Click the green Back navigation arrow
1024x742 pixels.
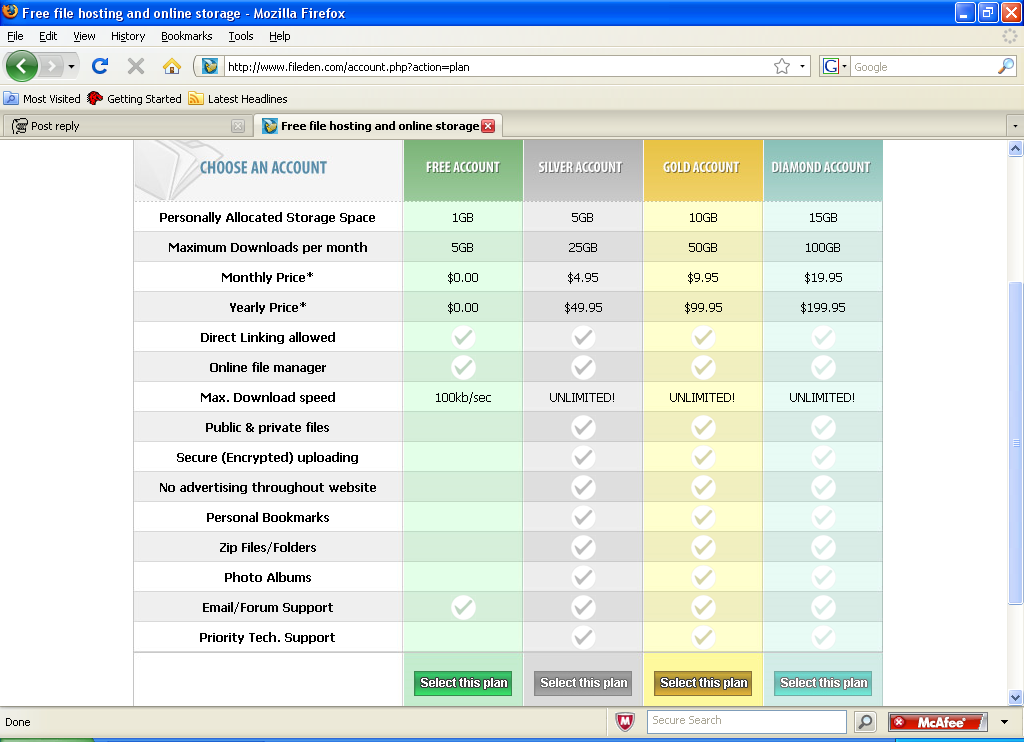pyautogui.click(x=22, y=66)
